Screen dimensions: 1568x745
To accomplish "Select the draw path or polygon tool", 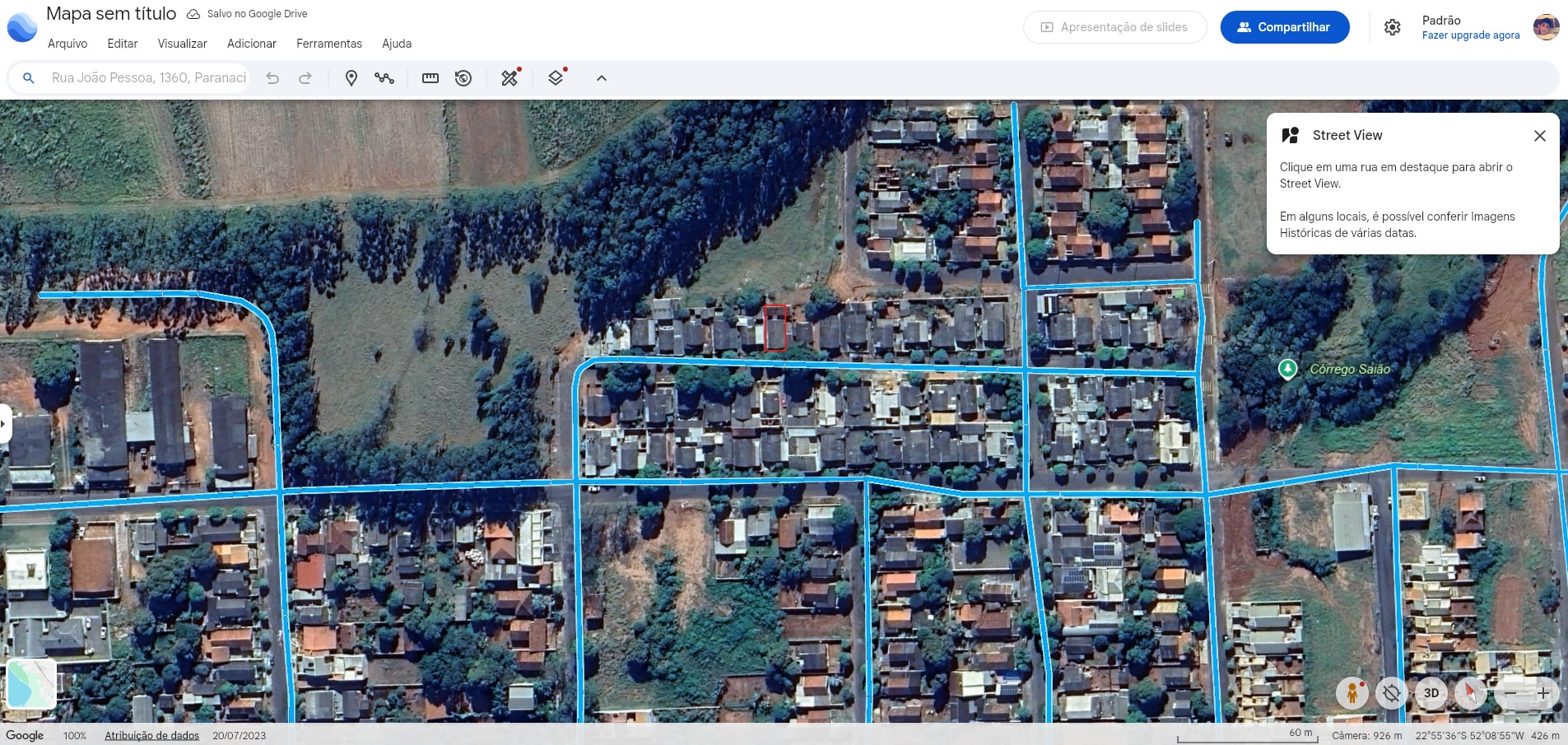I will click(x=384, y=78).
